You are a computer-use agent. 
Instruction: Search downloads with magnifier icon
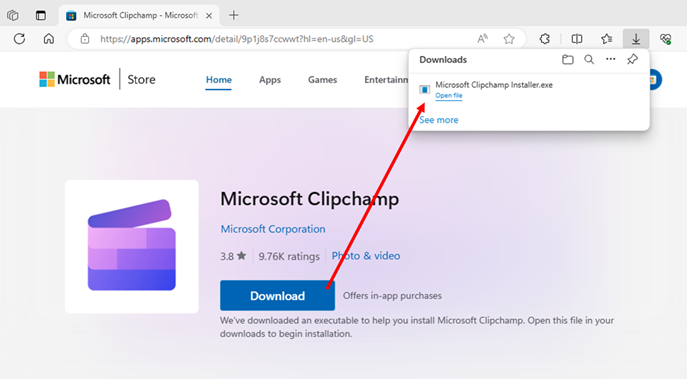589,60
